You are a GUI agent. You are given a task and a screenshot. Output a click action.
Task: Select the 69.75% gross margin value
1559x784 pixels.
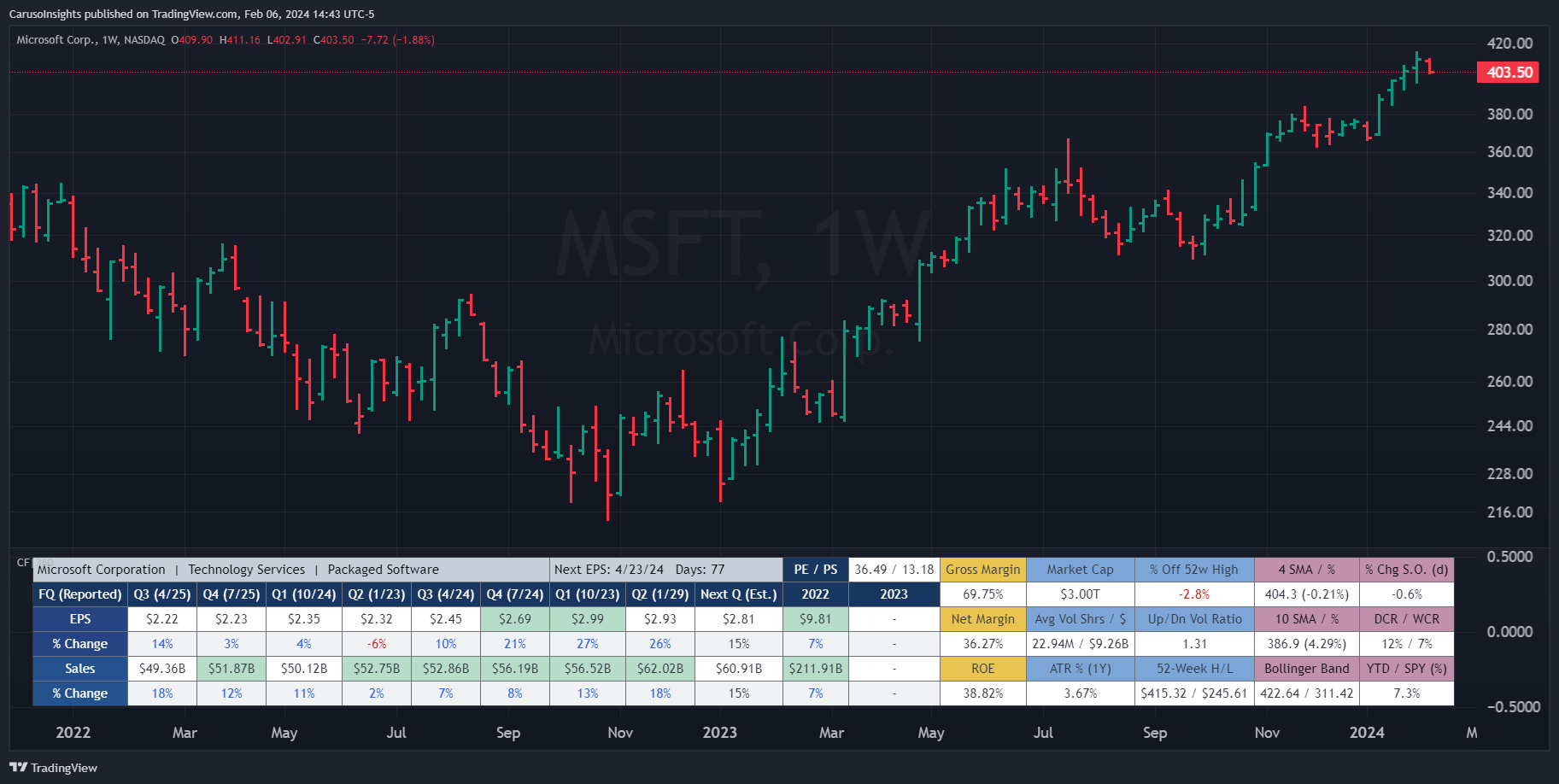pos(983,594)
